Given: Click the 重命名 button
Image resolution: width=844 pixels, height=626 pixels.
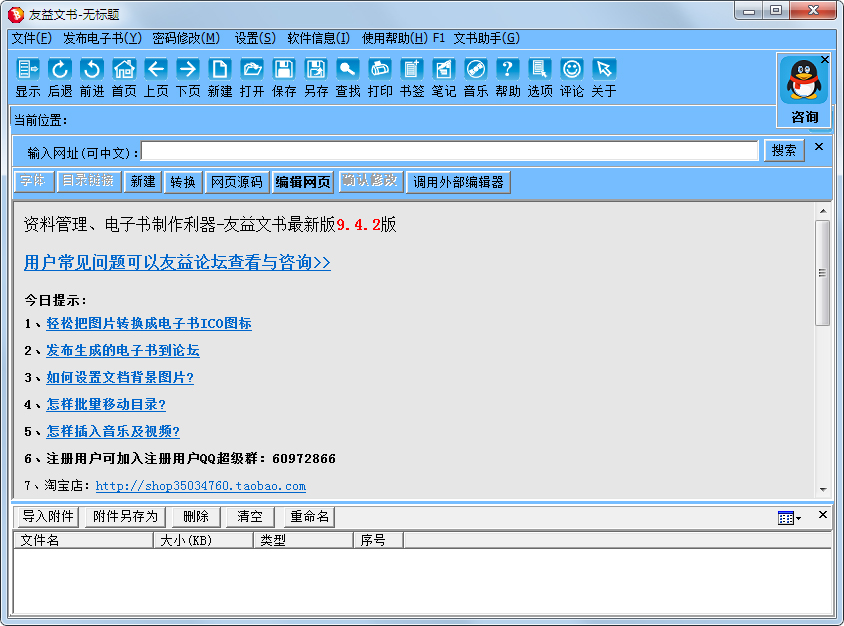Looking at the screenshot, I should click(x=310, y=517).
